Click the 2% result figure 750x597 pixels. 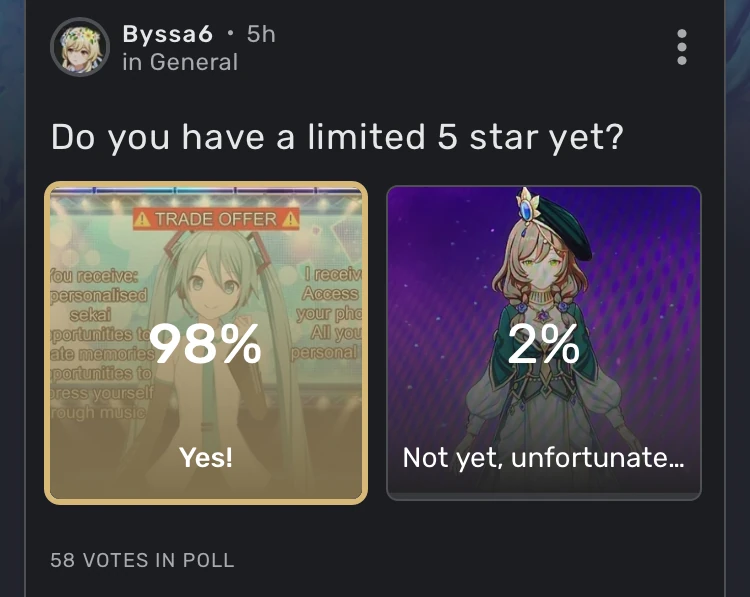(543, 345)
